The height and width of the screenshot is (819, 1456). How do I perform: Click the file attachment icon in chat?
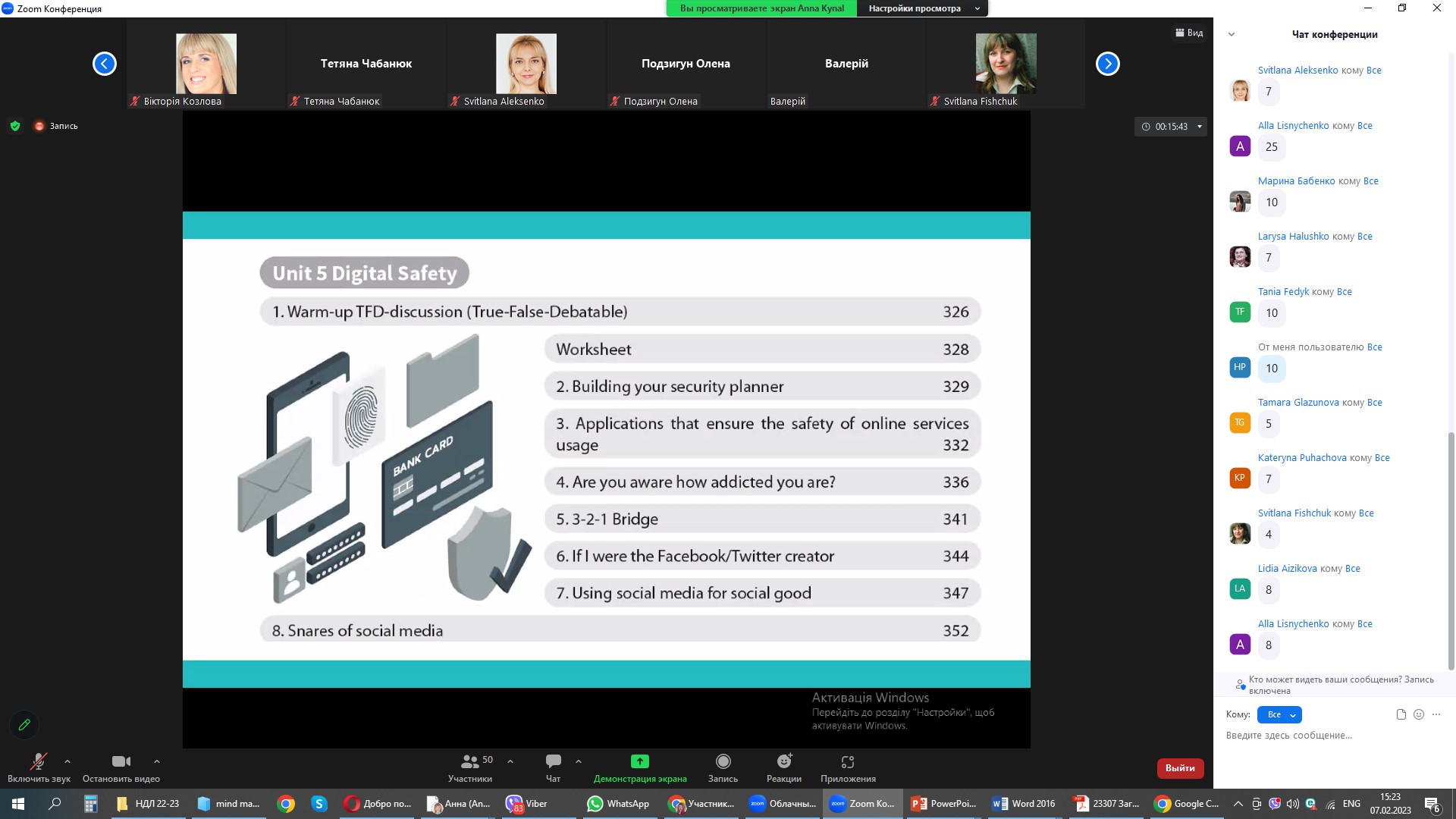1401,714
